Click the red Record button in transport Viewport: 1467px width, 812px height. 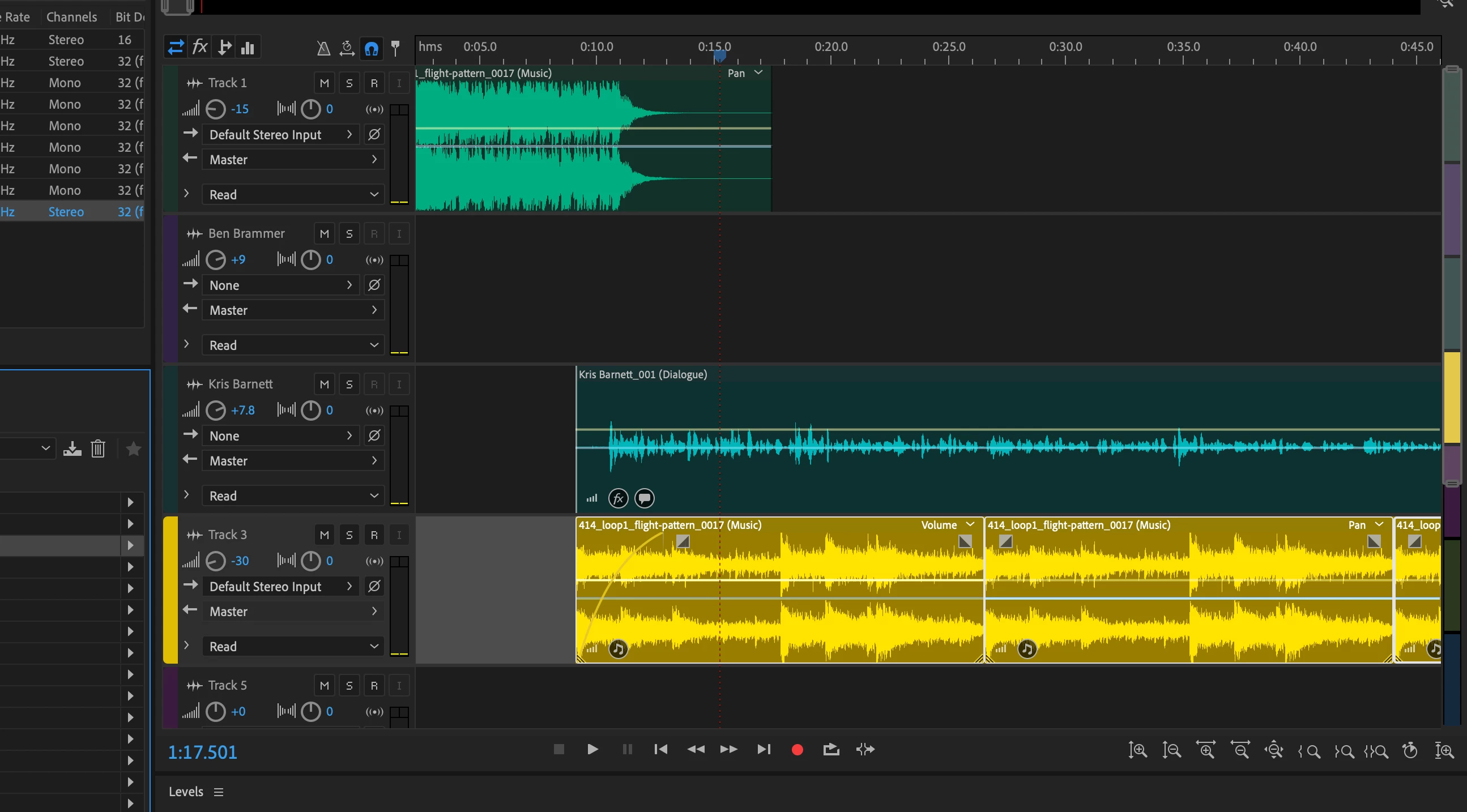[798, 750]
